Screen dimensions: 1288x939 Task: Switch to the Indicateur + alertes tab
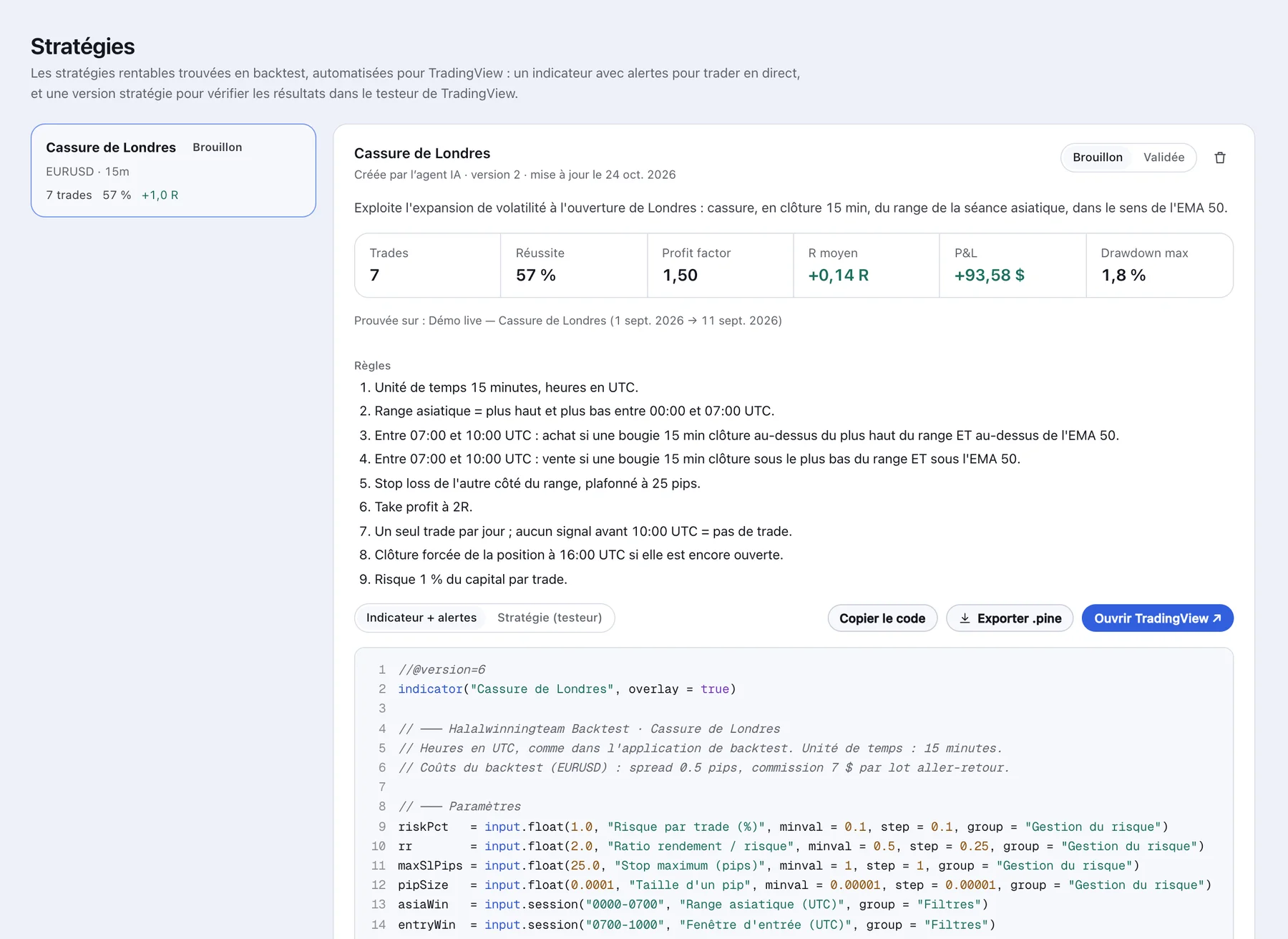pyautogui.click(x=421, y=618)
